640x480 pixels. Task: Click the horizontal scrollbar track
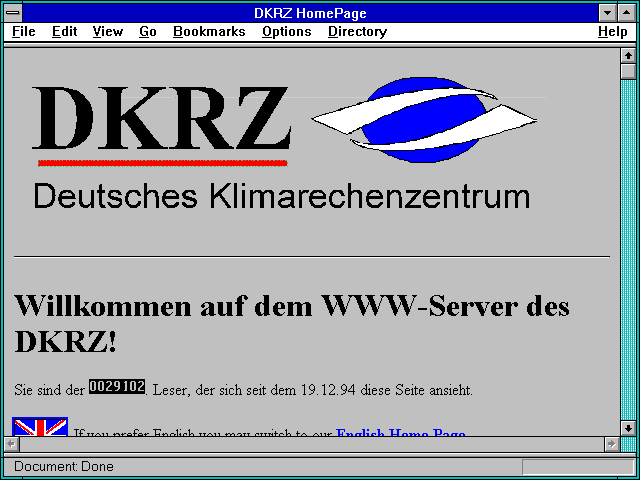pyautogui.click(x=311, y=444)
